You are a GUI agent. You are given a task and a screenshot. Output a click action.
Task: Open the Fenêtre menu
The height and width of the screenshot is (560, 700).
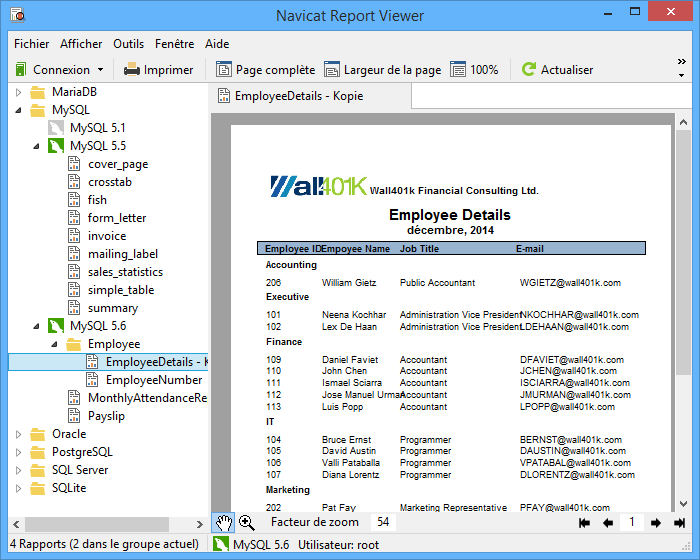(175, 44)
